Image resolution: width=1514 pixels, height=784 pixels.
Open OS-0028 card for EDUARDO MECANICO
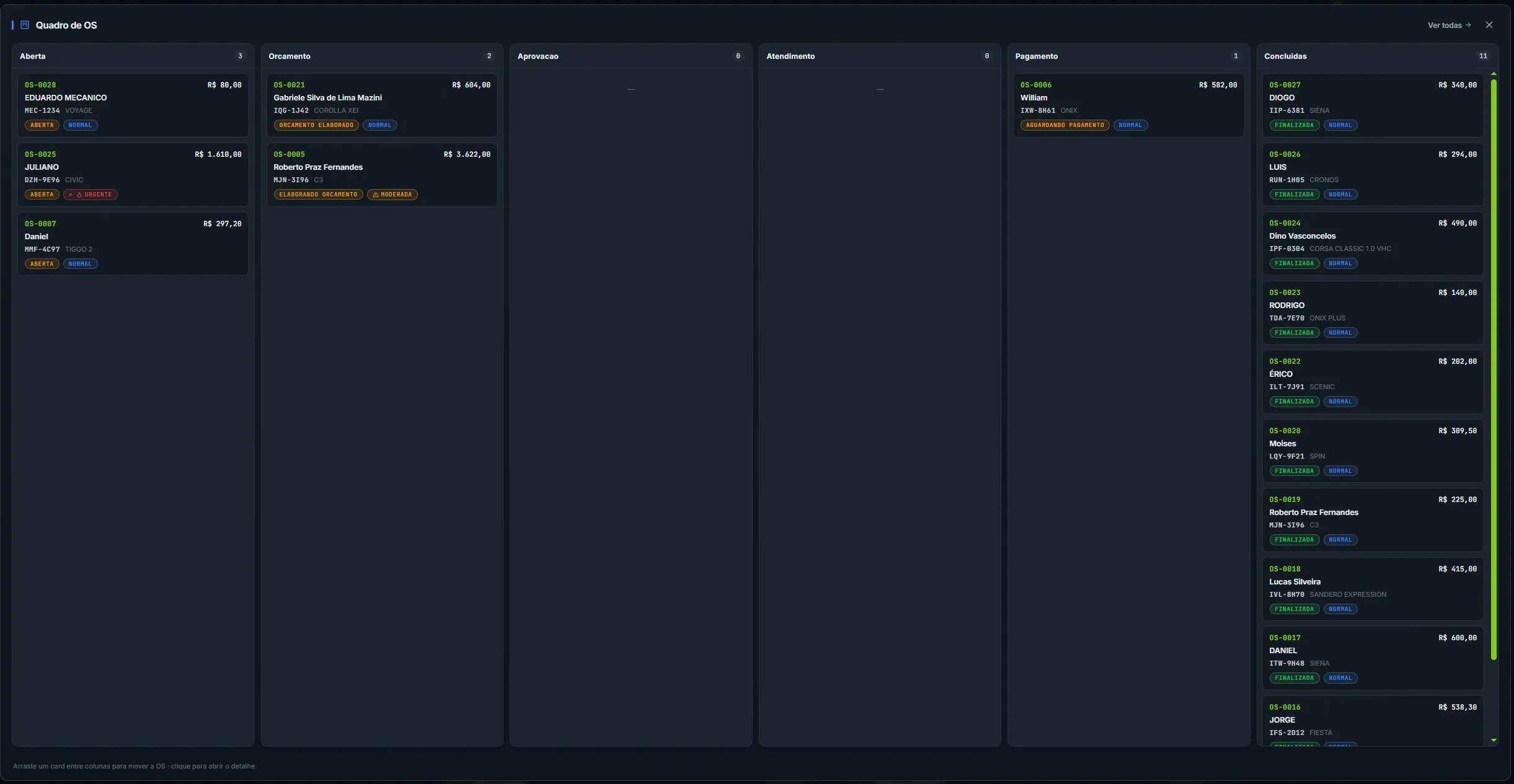[133, 105]
